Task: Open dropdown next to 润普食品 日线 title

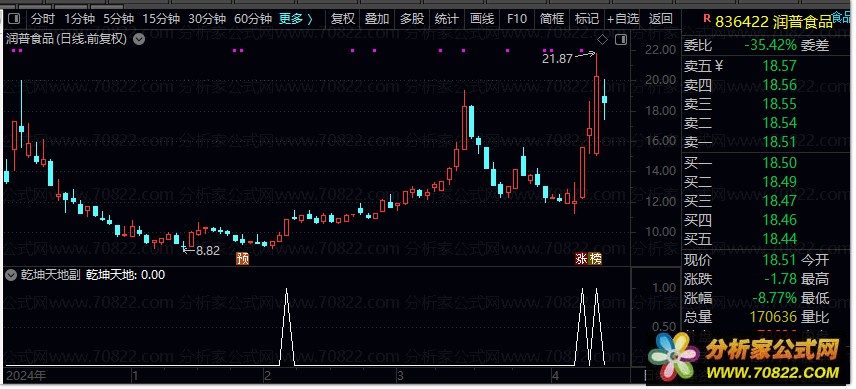Action: pyautogui.click(x=139, y=39)
